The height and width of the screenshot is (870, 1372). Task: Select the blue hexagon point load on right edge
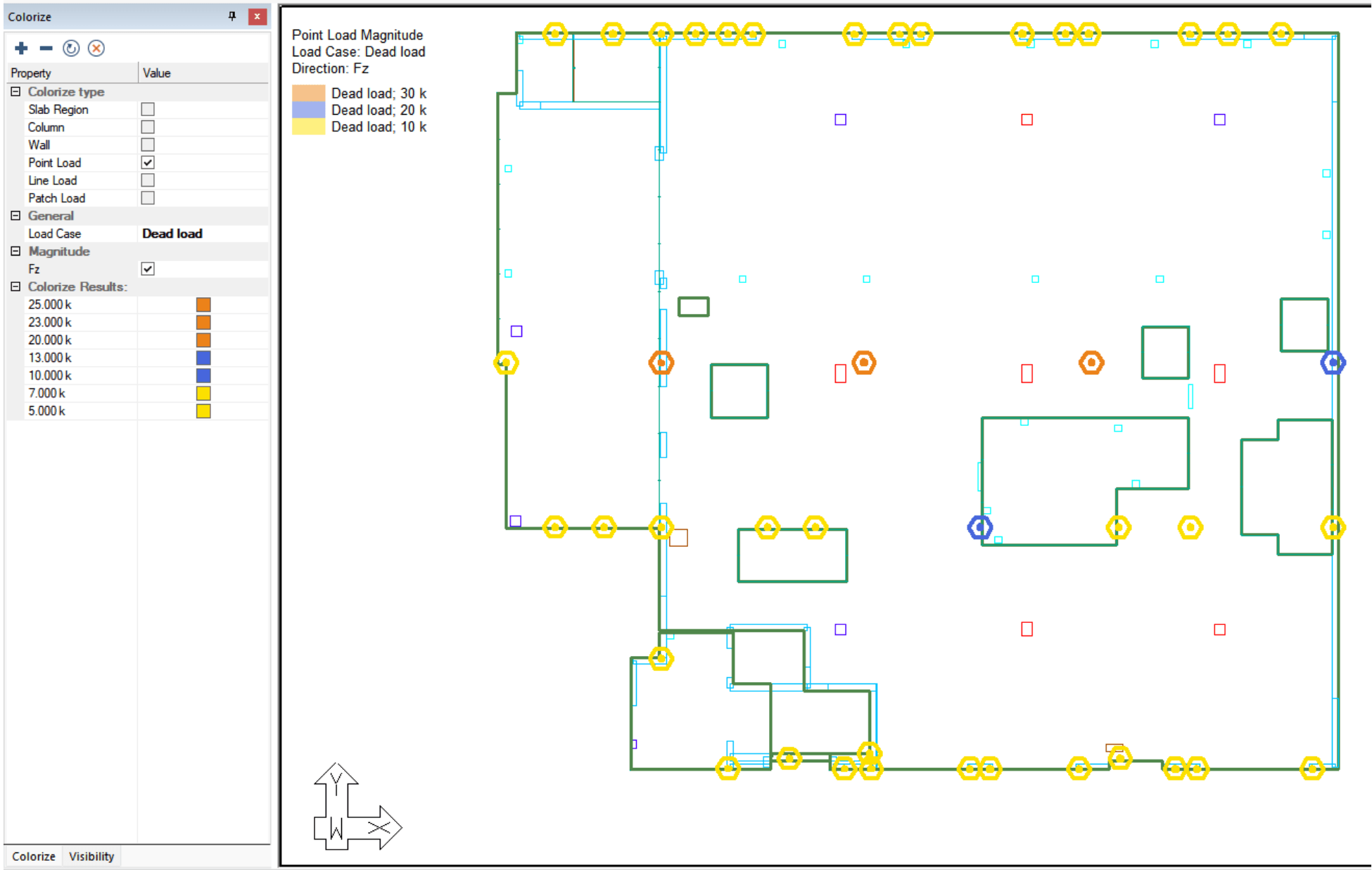coord(1333,362)
